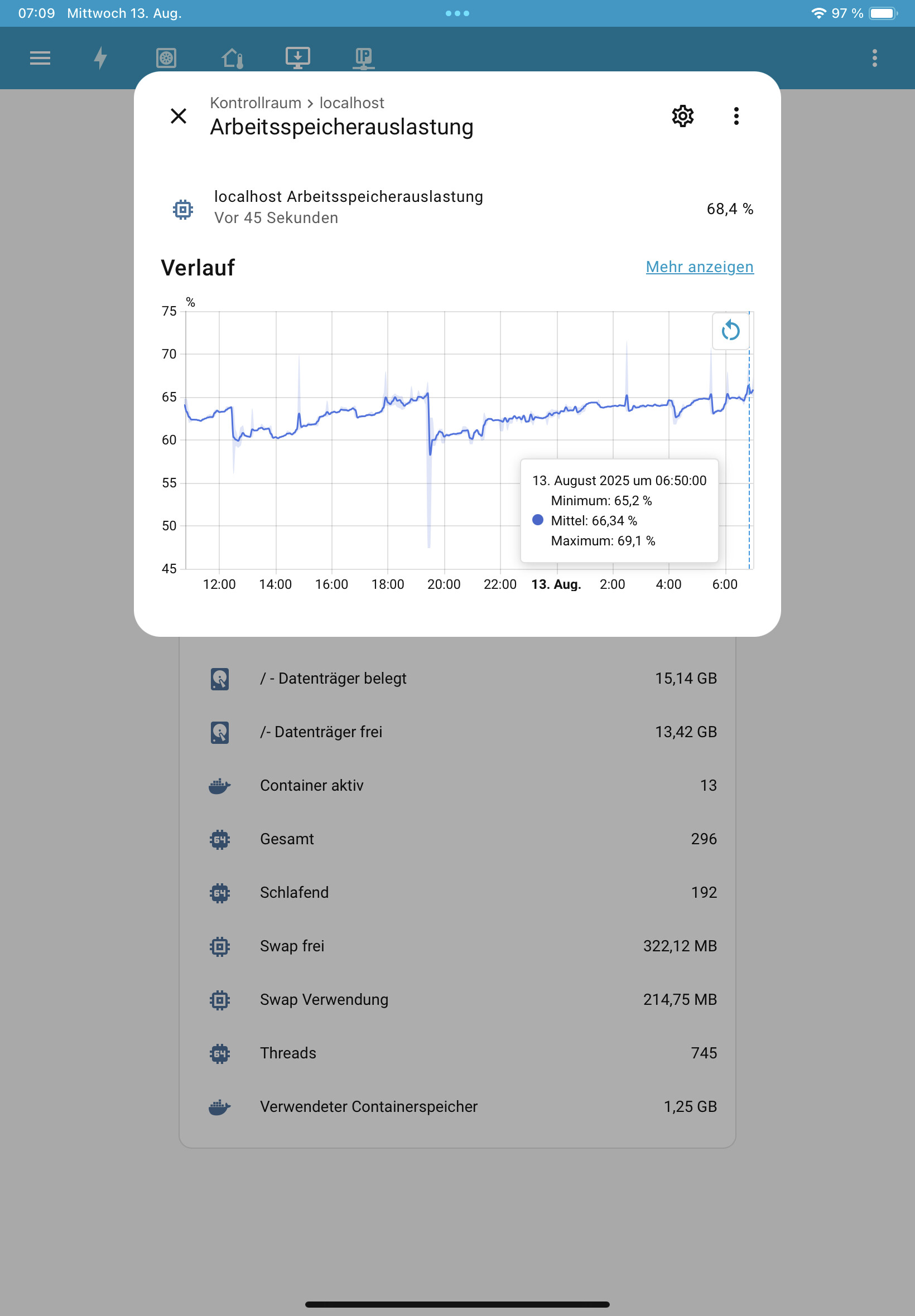Open the monitor download dashboard tab

click(x=298, y=58)
